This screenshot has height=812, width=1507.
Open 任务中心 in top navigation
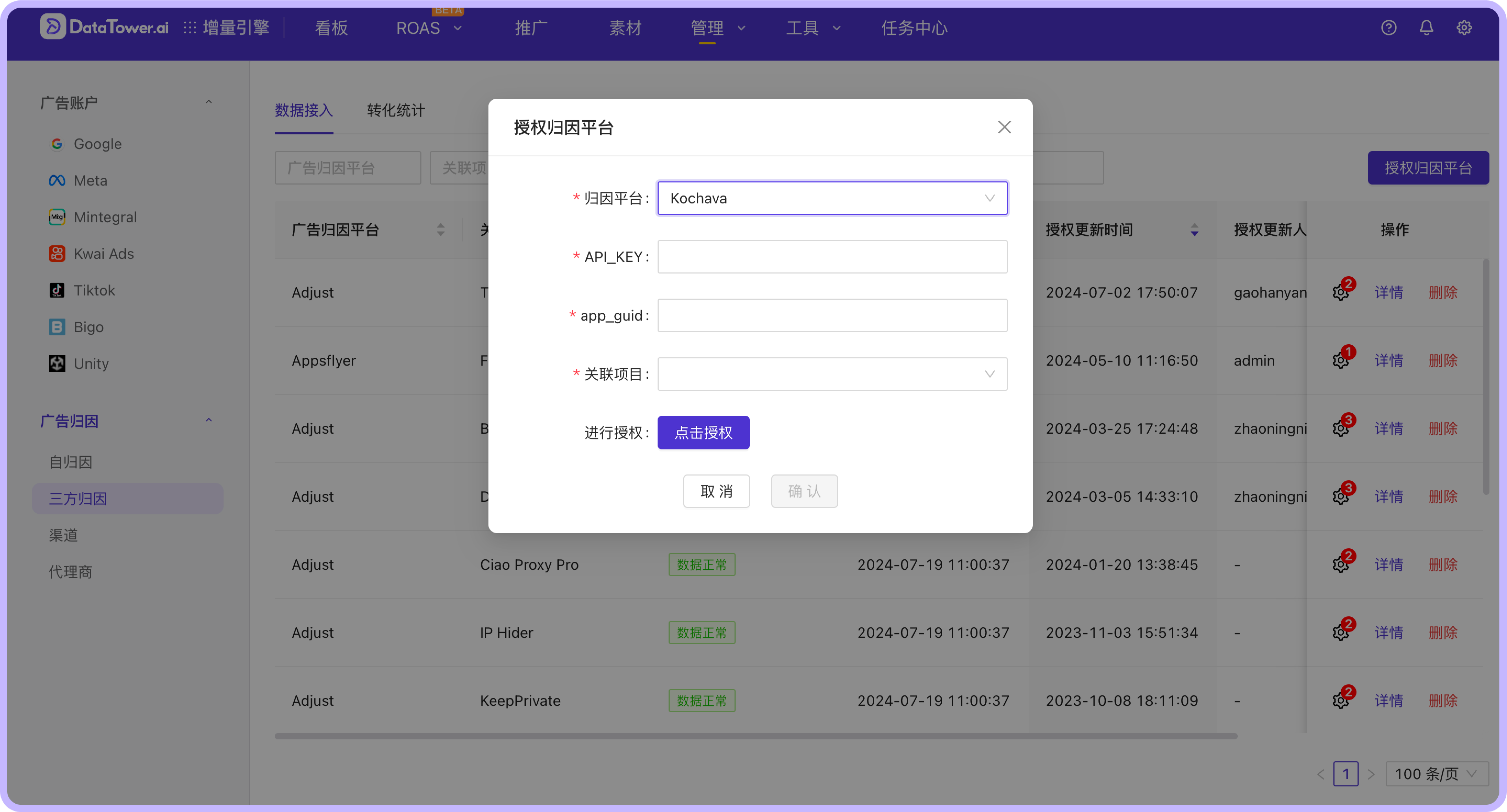click(914, 27)
